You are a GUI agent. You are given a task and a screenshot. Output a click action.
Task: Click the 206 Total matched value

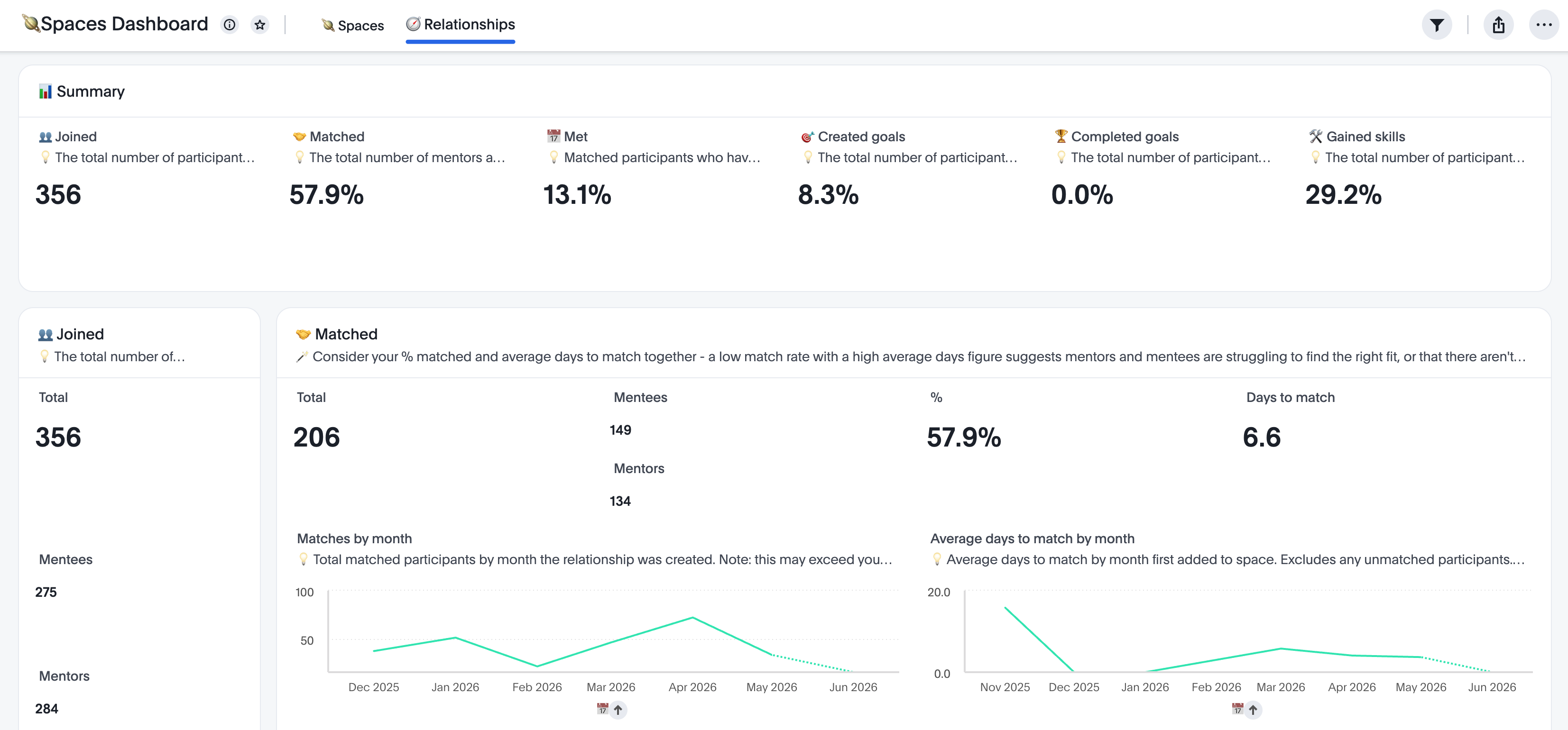(x=316, y=438)
